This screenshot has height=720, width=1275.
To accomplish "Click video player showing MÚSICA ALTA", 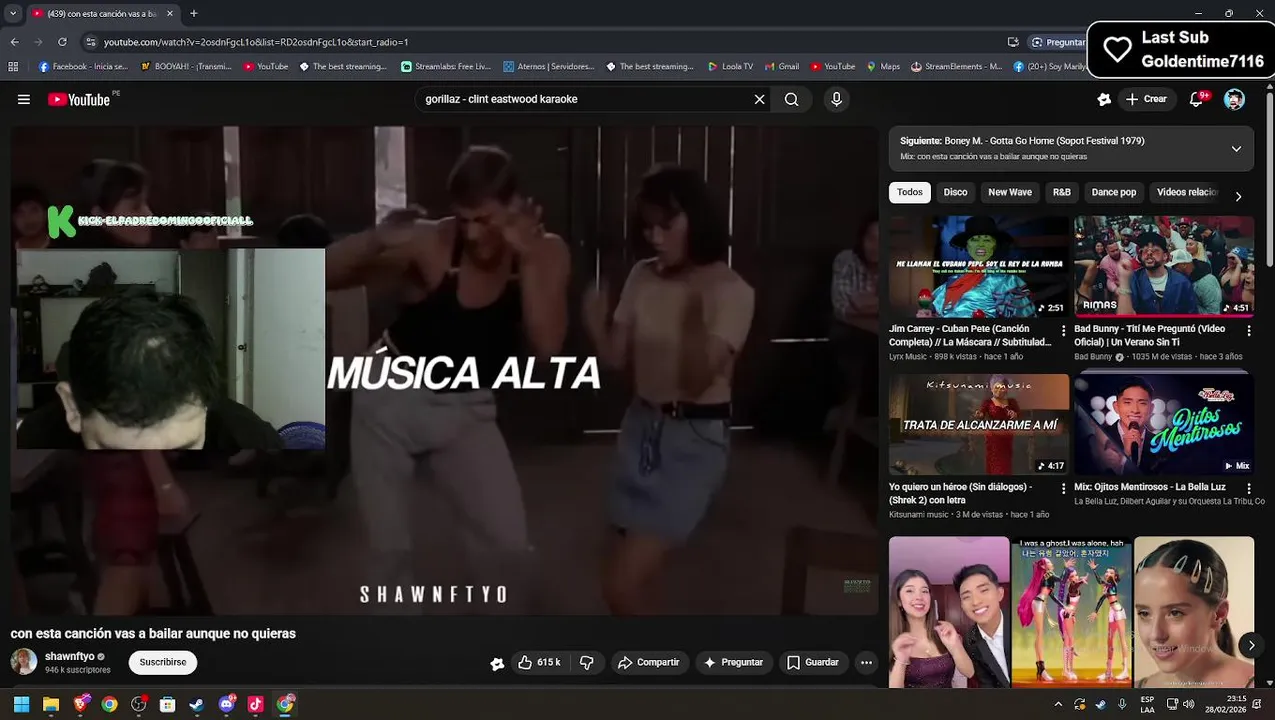I will click(445, 370).
